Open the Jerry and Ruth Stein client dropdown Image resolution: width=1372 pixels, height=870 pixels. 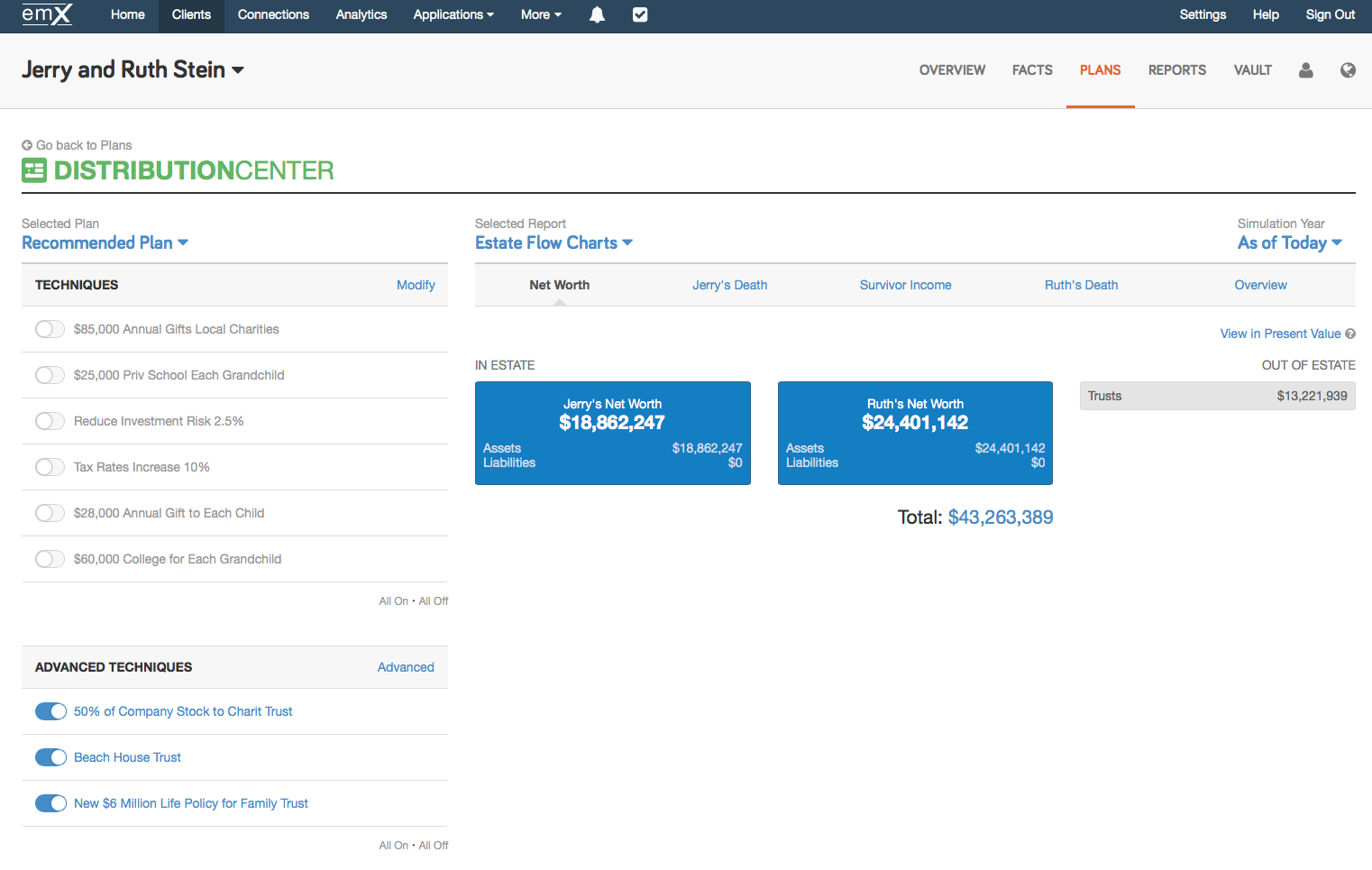tap(133, 69)
